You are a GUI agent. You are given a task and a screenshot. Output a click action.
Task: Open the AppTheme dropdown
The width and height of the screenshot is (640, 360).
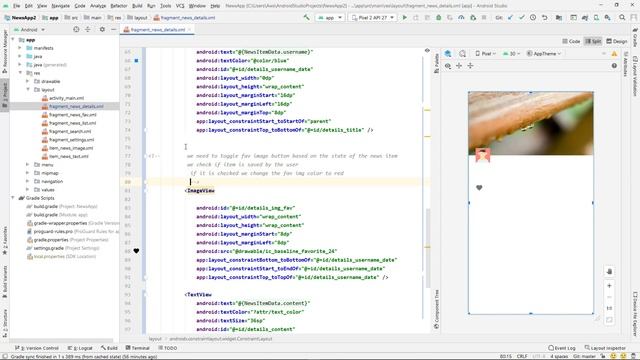point(544,53)
